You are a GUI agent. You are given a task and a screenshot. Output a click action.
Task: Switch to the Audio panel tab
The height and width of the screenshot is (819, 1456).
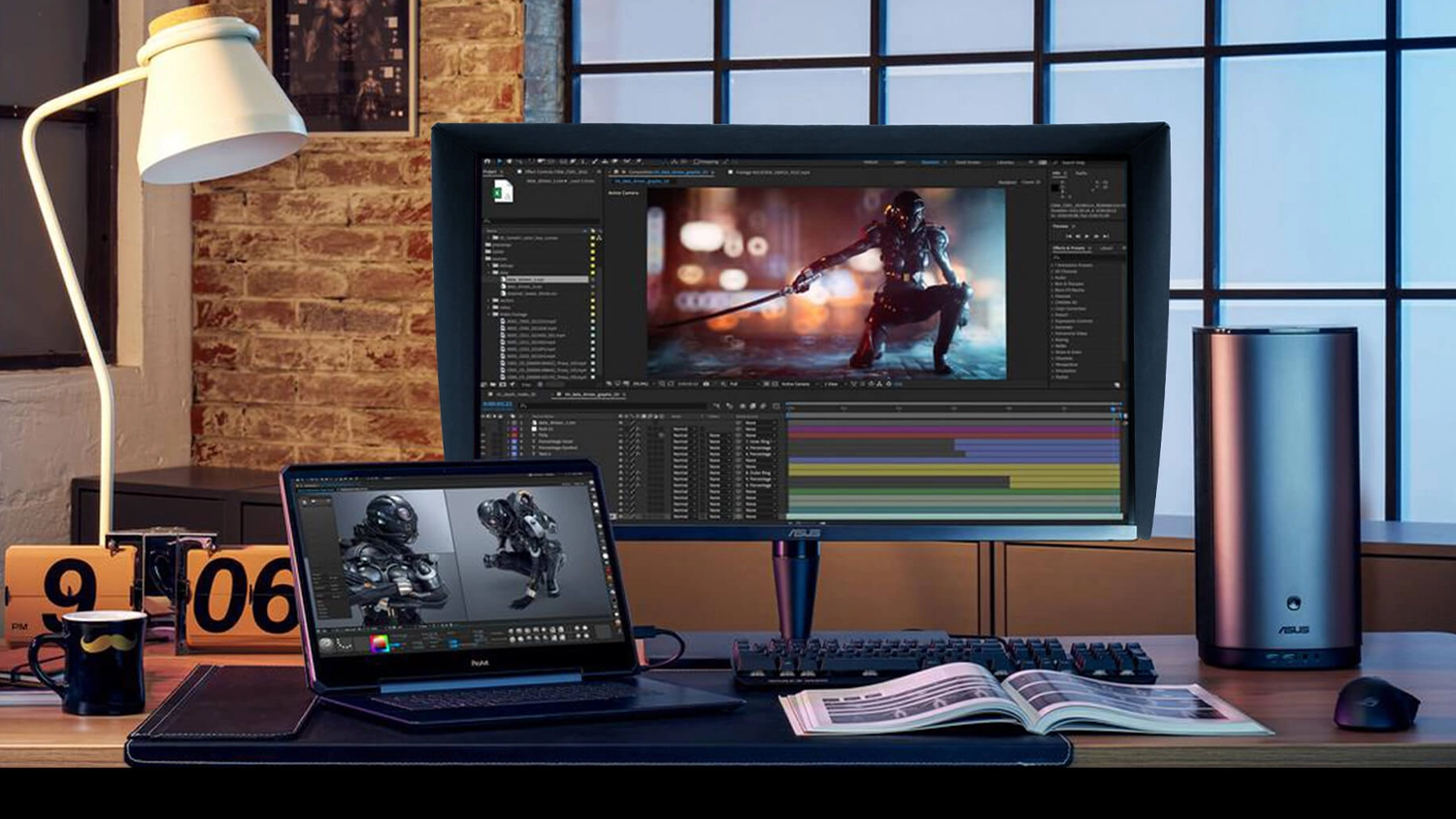pos(1081,173)
